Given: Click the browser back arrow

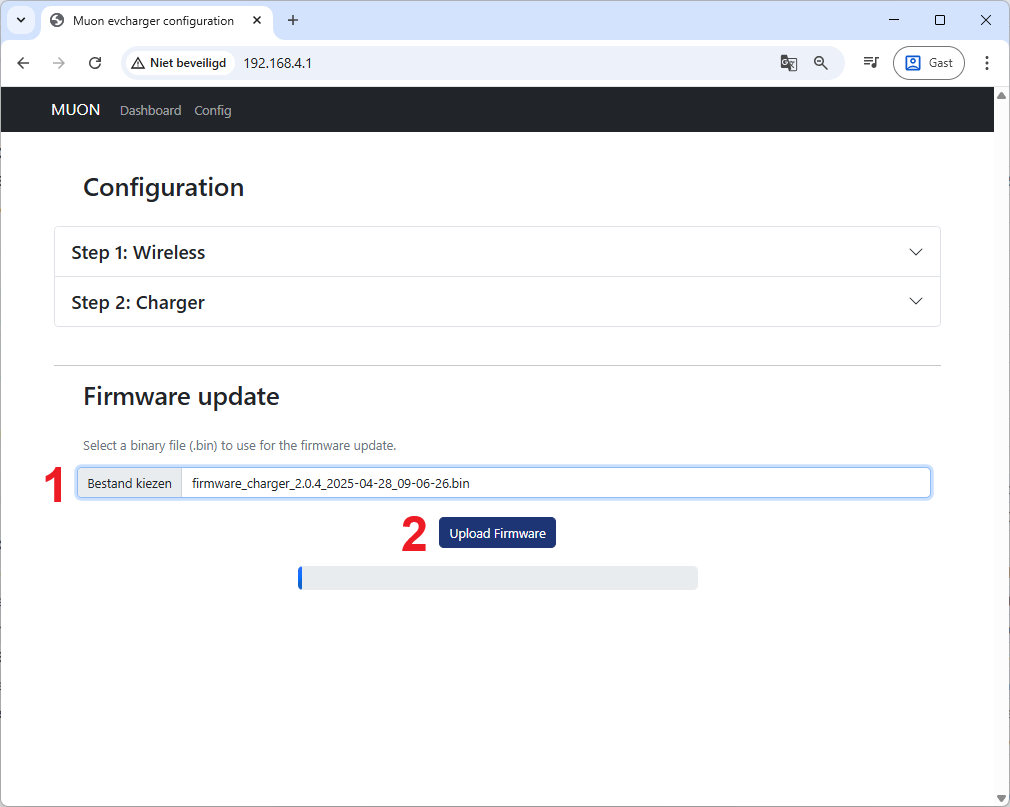Looking at the screenshot, I should tap(24, 63).
